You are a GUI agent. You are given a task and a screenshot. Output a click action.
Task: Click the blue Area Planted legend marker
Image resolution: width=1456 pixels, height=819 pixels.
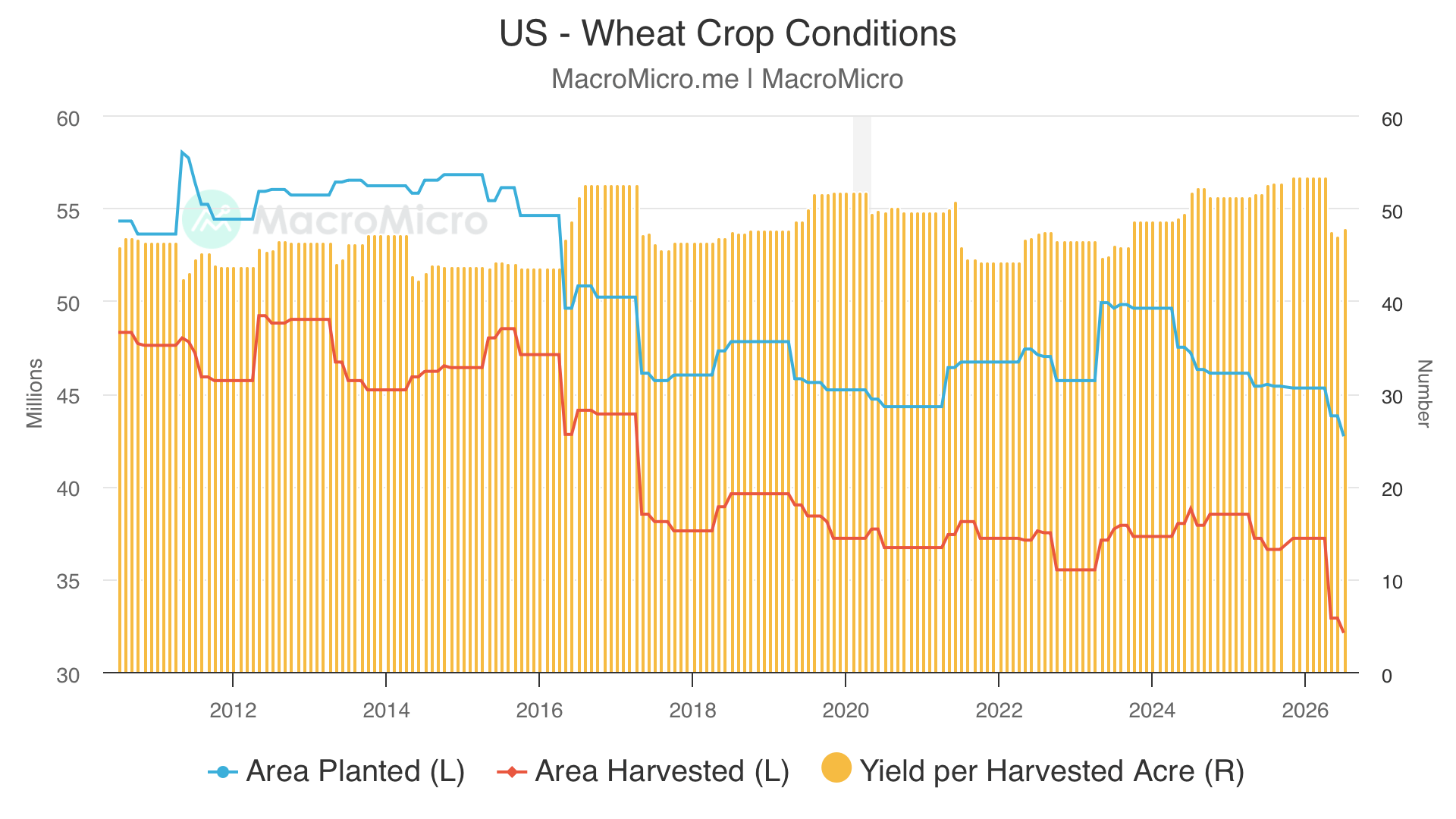223,773
